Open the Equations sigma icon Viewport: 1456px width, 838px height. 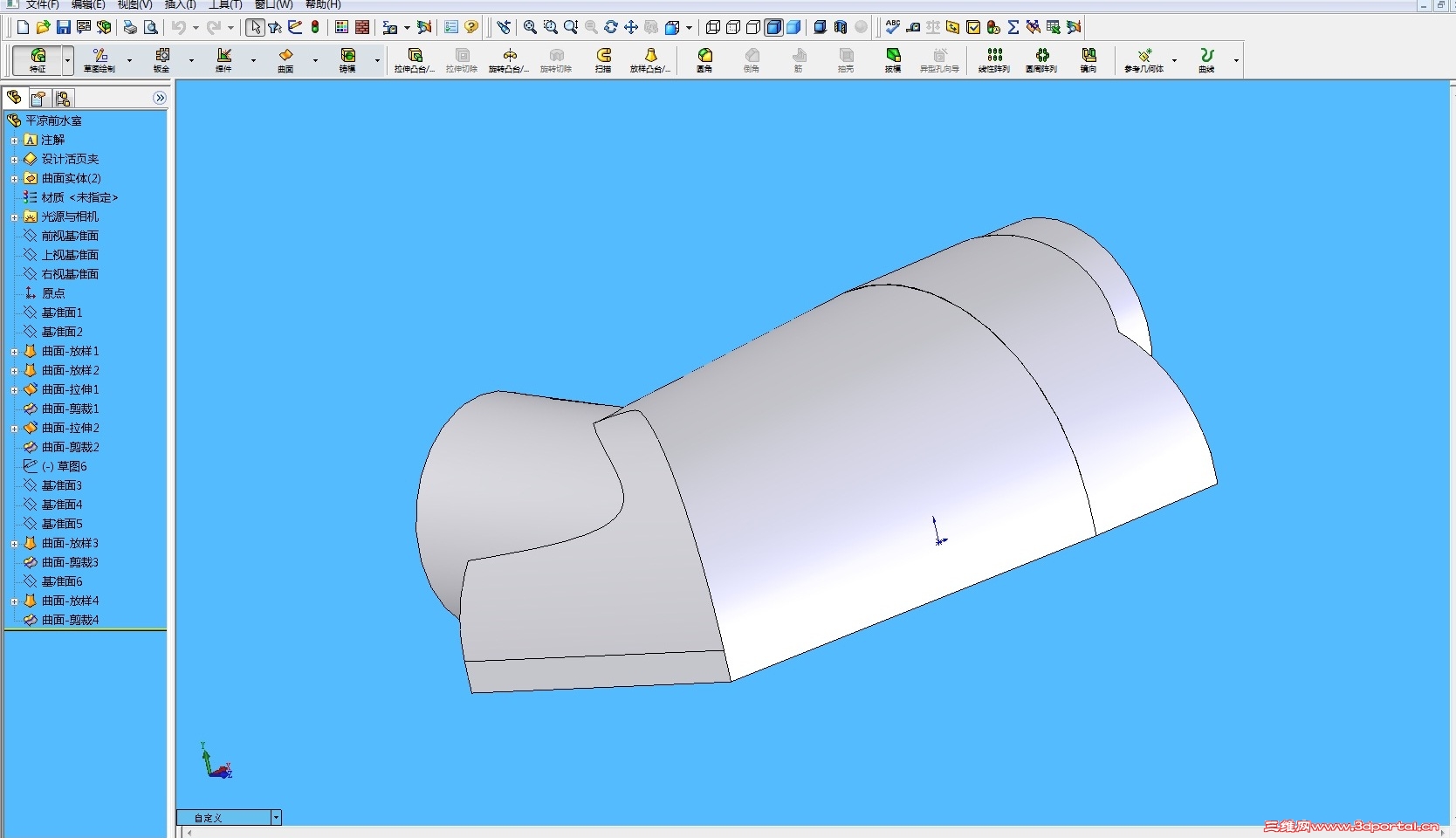[1013, 28]
